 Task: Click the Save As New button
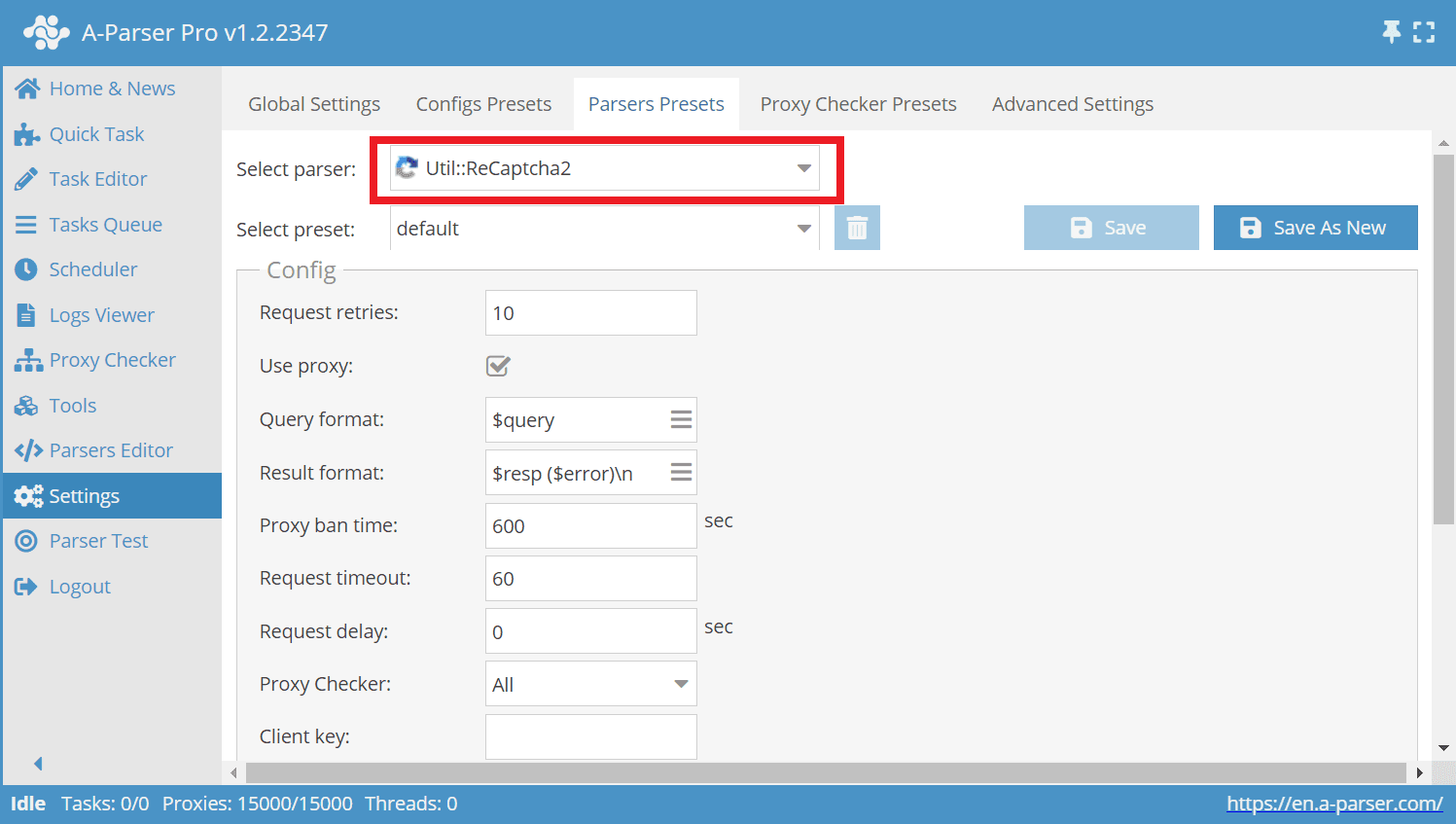point(1315,228)
